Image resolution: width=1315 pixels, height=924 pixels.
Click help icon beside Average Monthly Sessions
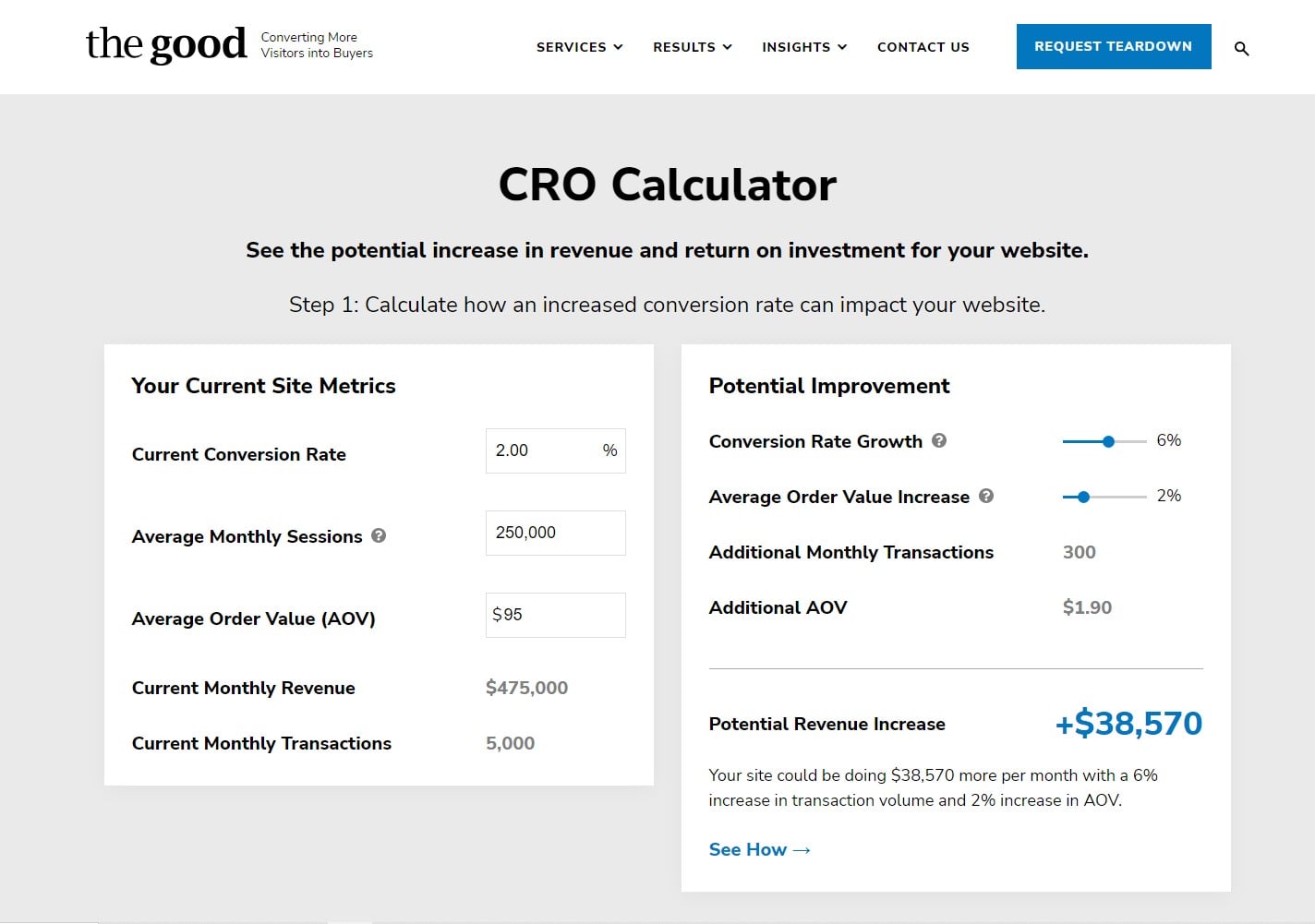coord(379,535)
